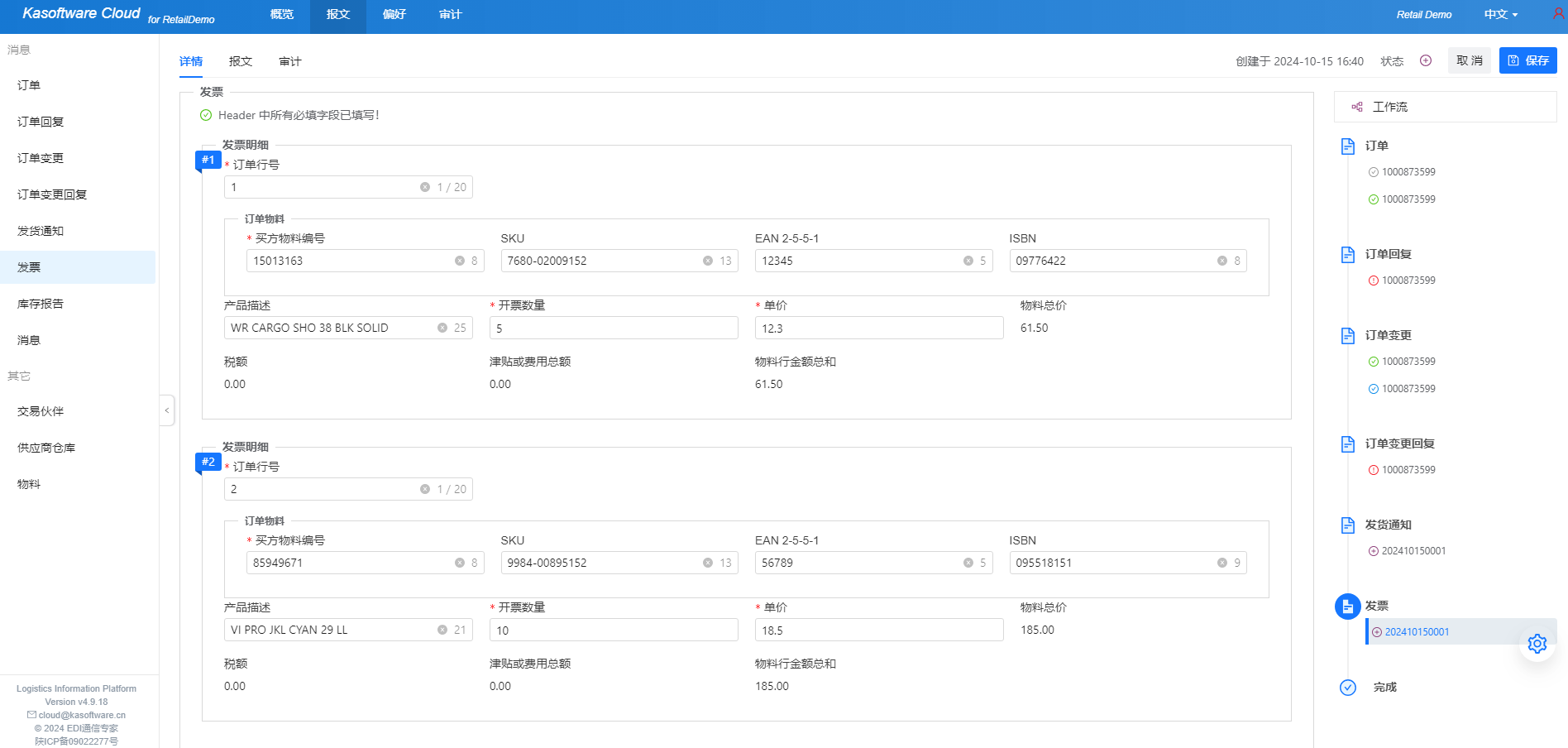Switch to the 报文 sub-tab
Screen dimensions: 1568x748
[241, 61]
